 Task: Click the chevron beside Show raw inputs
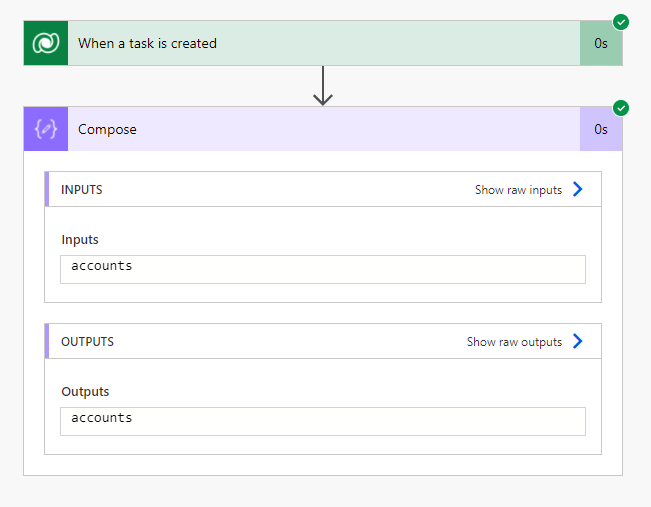[x=577, y=189]
